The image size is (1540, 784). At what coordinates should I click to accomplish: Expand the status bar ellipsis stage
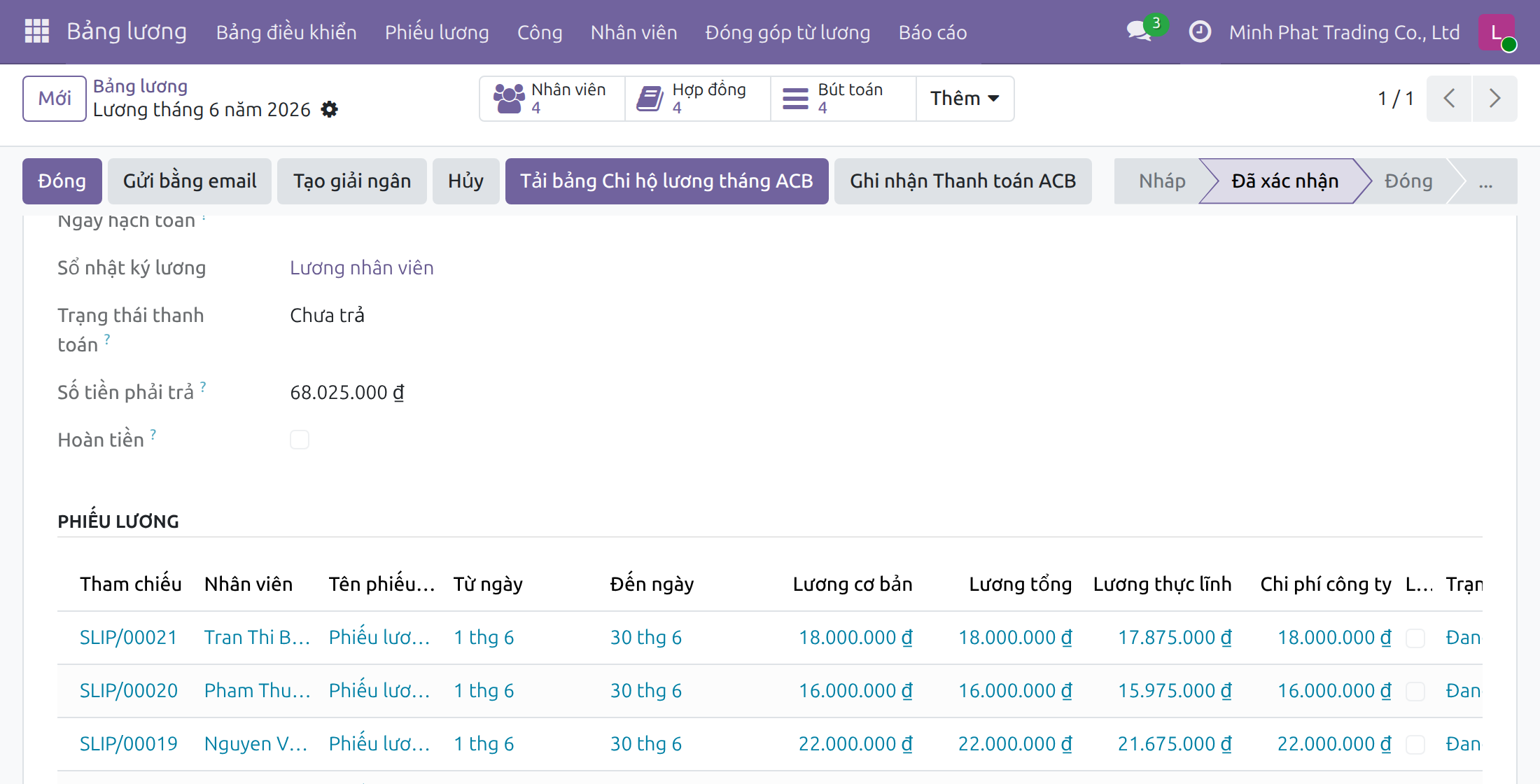tap(1485, 181)
